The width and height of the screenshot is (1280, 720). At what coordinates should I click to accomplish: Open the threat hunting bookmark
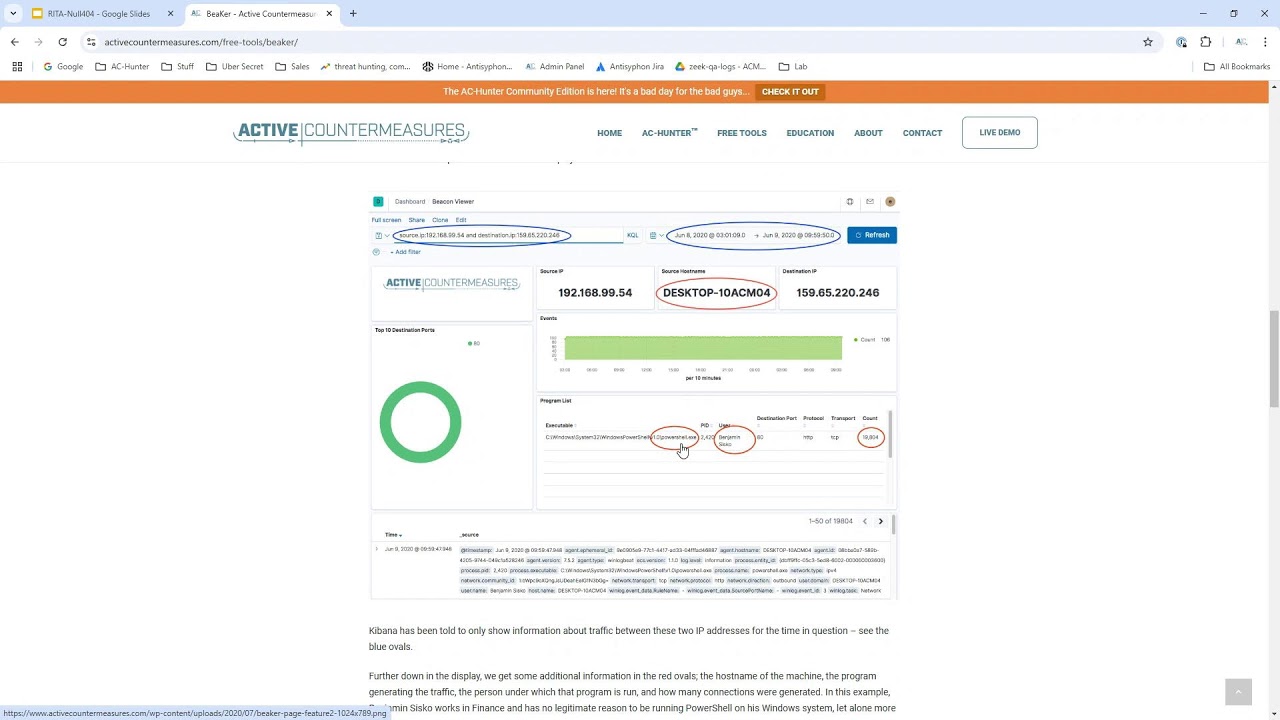365,66
